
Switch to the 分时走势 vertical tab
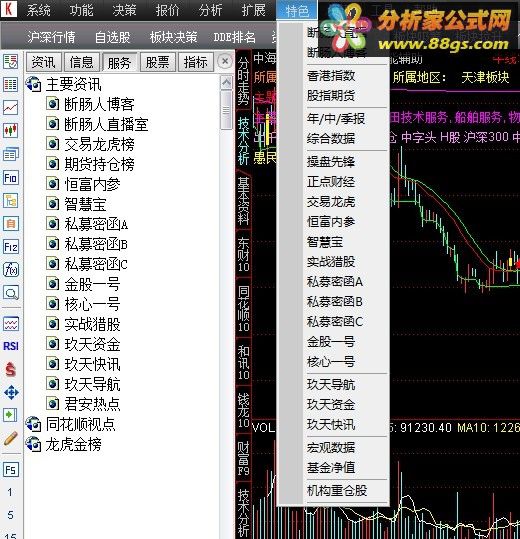coord(243,80)
